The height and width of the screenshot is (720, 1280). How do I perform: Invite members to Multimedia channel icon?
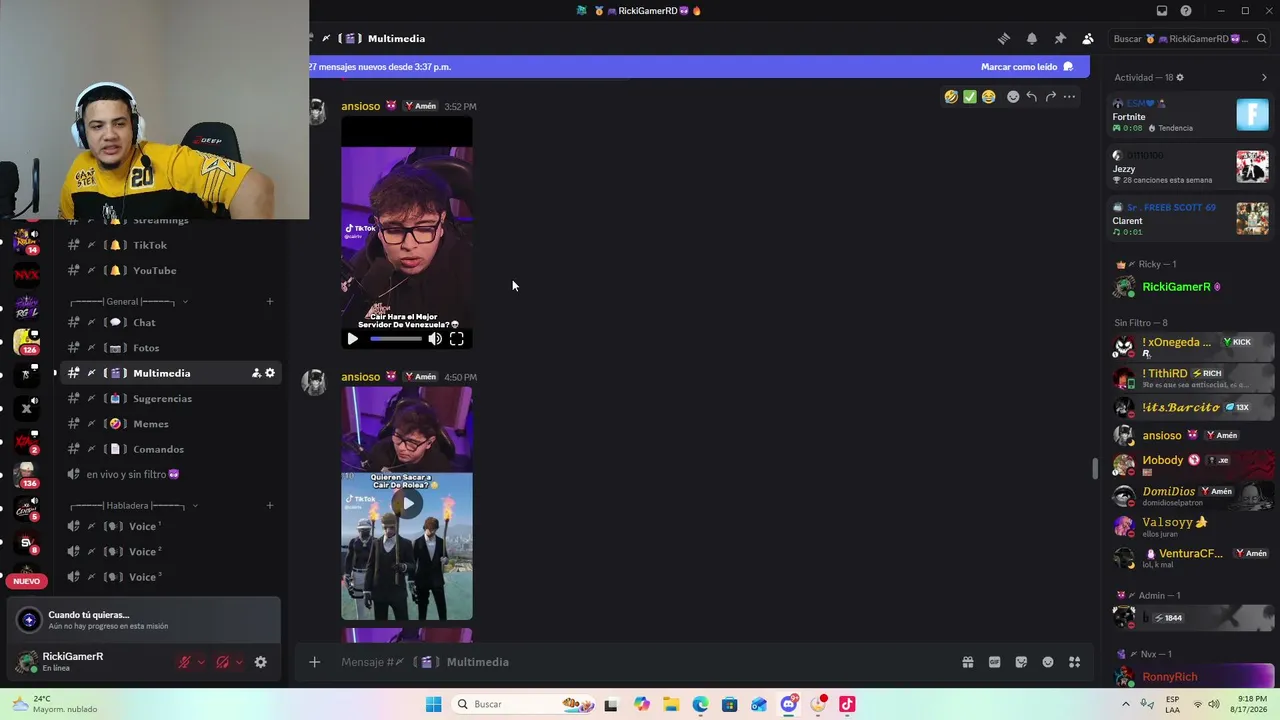point(256,373)
